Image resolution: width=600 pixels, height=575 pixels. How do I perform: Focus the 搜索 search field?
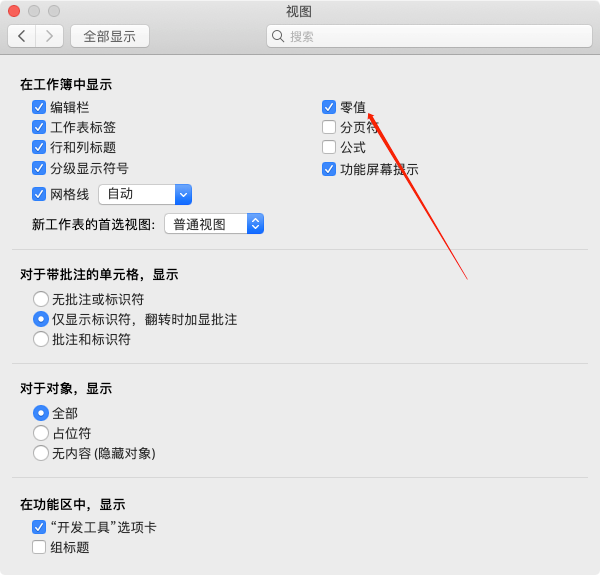pos(429,36)
